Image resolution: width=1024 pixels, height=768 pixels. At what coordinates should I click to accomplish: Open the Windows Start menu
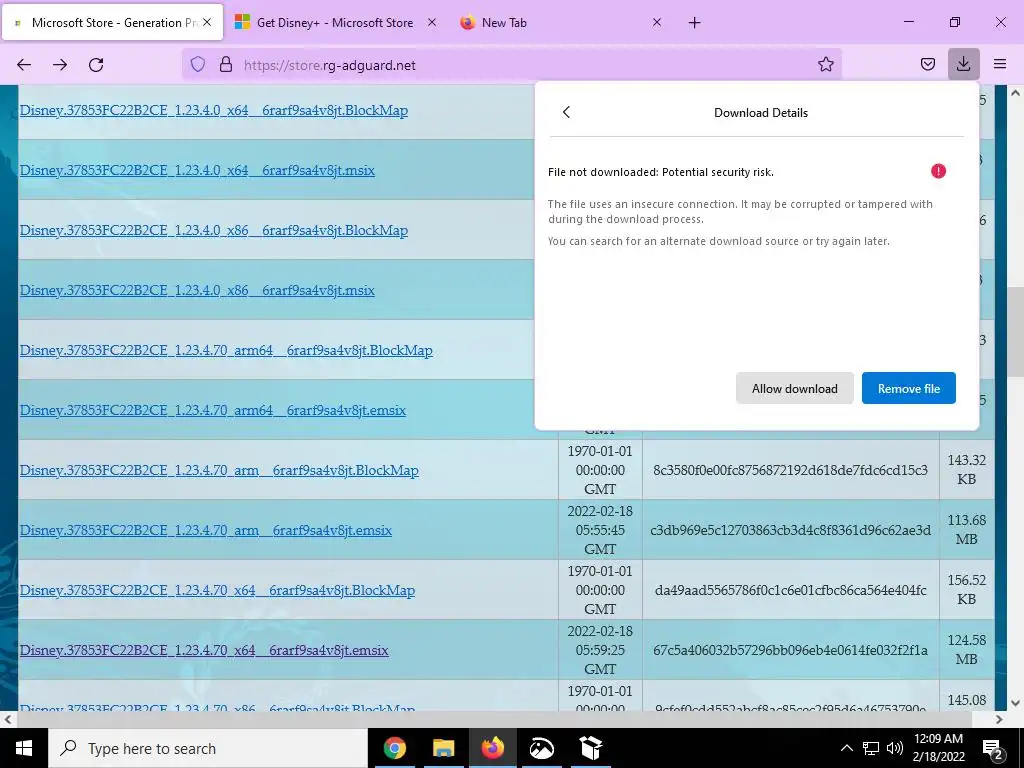point(24,748)
